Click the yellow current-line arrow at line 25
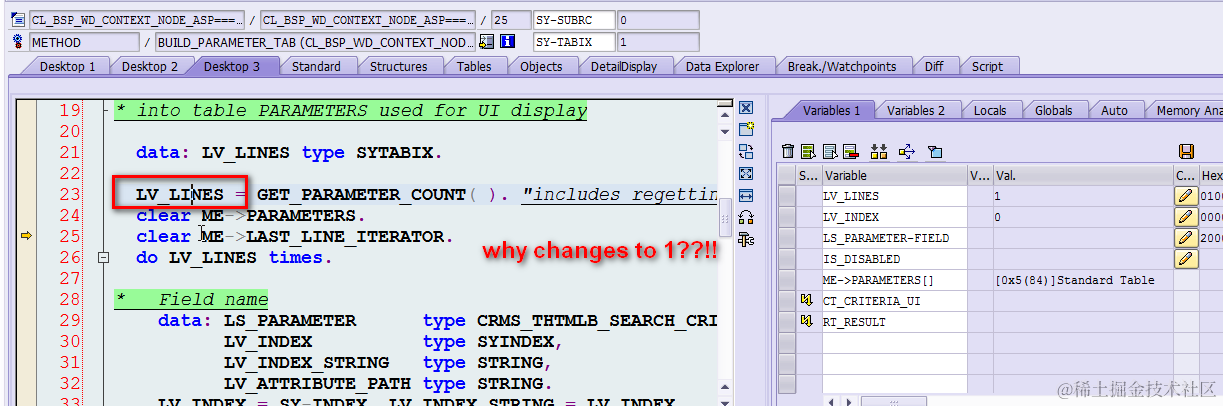 (x=27, y=236)
